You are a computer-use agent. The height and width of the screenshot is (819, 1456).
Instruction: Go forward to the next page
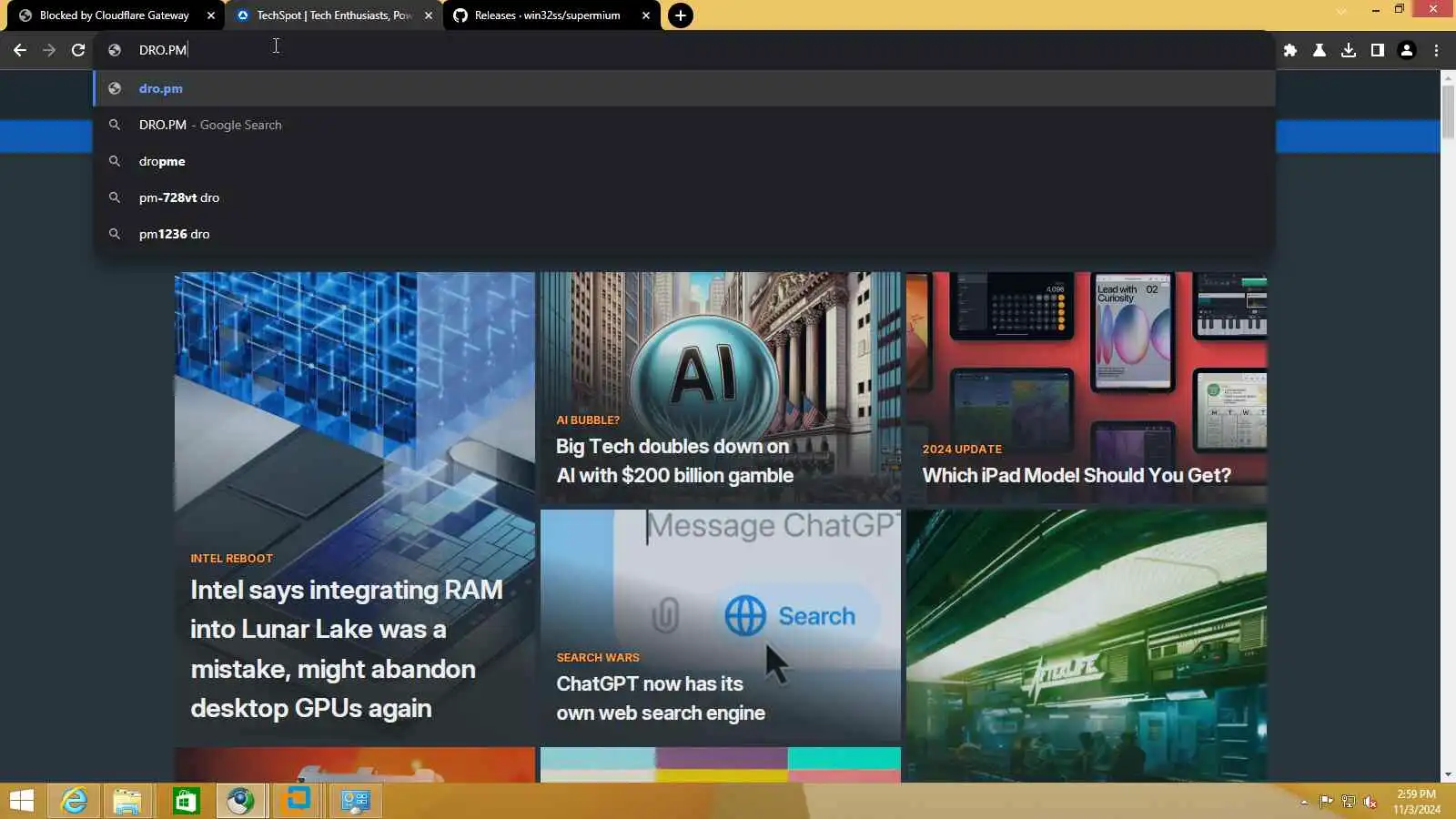point(49,50)
